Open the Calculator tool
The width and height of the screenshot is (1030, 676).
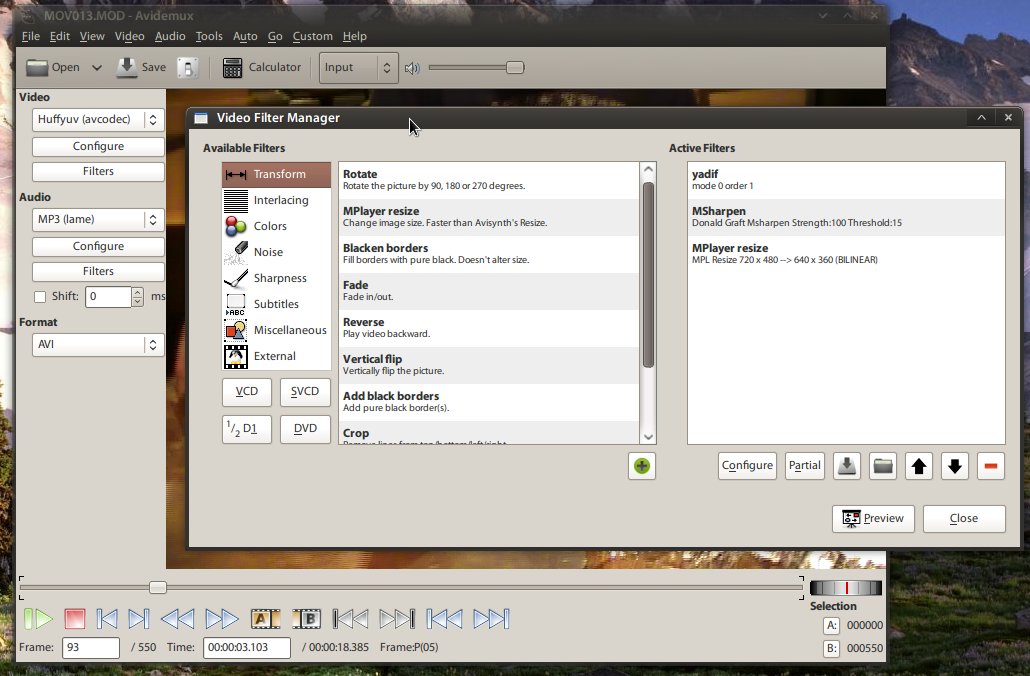pyautogui.click(x=261, y=68)
